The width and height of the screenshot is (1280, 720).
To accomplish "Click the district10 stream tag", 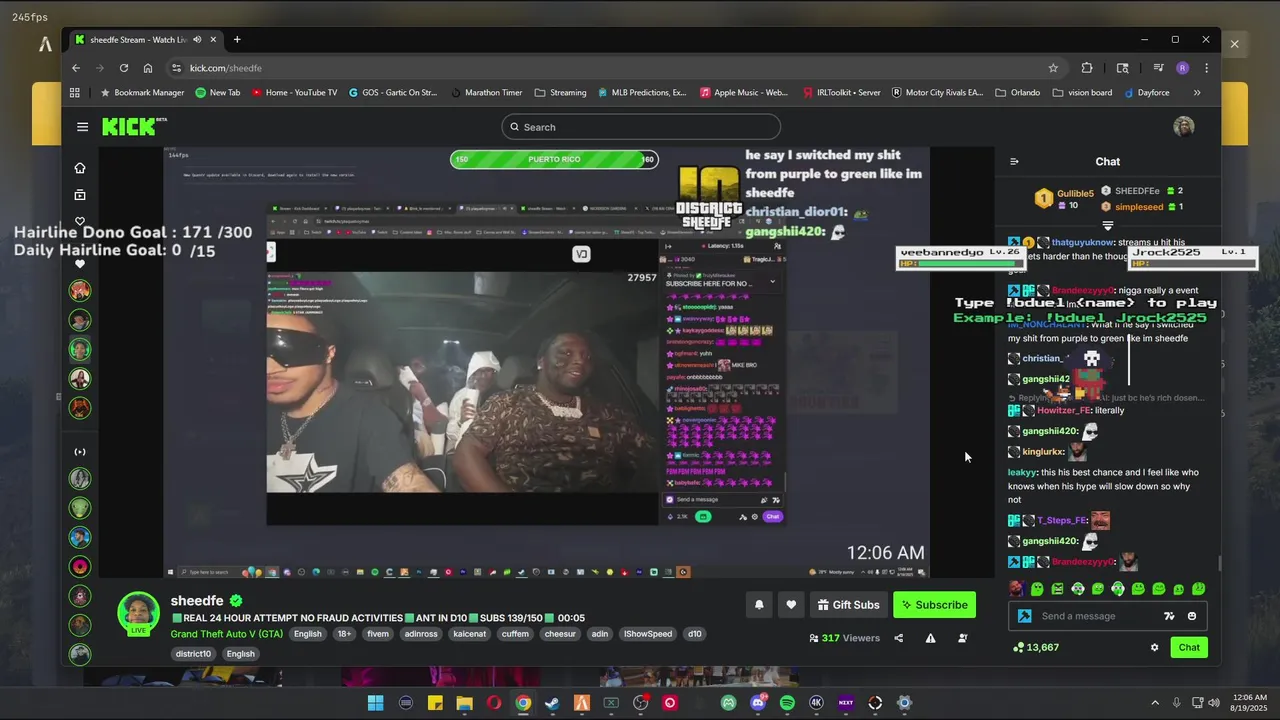I will 193,654.
